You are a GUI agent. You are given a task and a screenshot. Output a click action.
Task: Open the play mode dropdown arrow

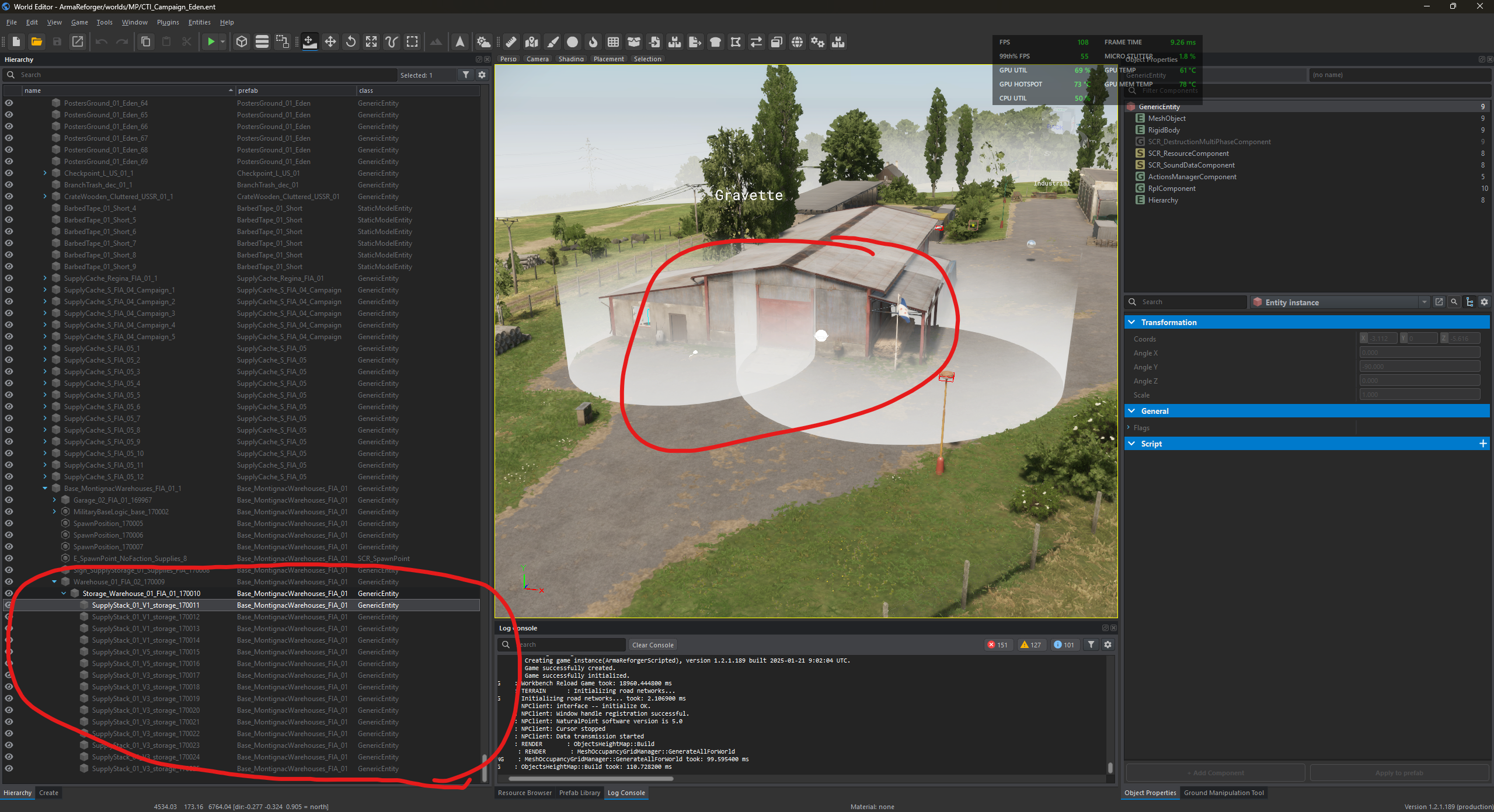point(222,41)
